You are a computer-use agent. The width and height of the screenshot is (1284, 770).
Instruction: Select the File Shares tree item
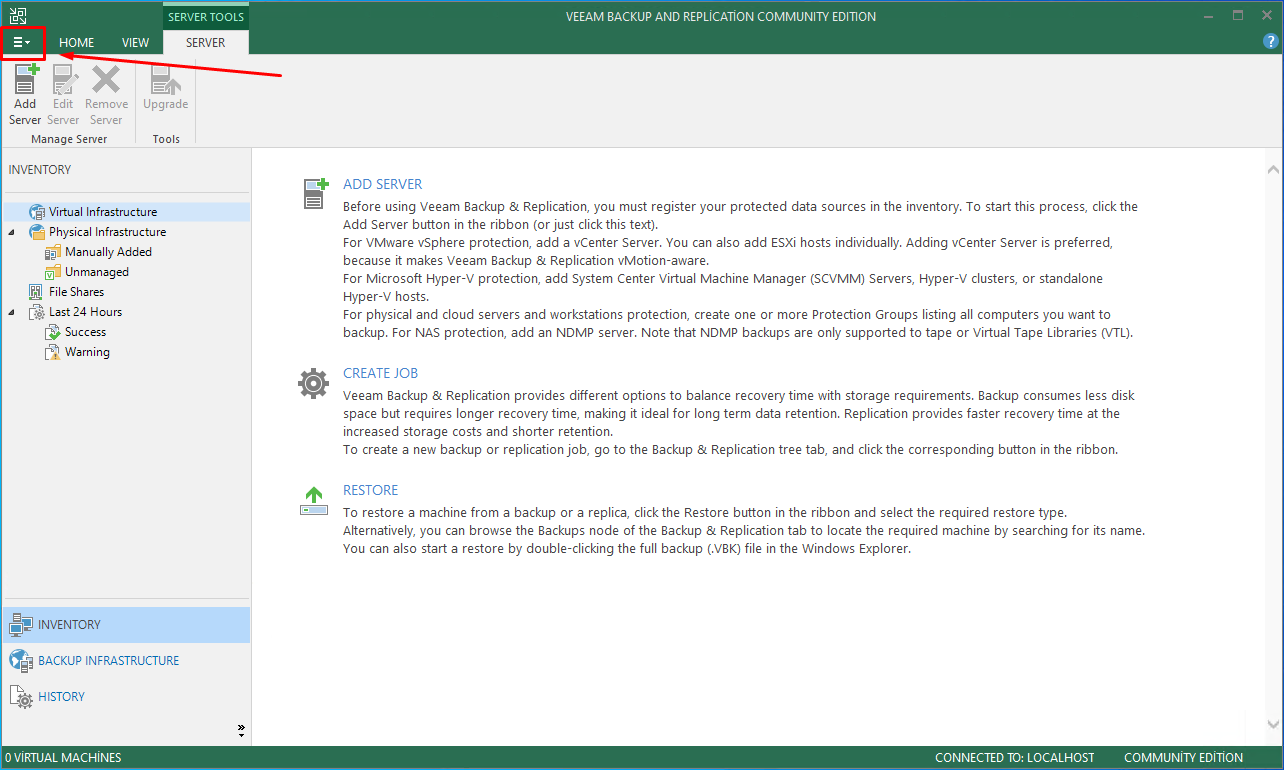[x=76, y=292]
